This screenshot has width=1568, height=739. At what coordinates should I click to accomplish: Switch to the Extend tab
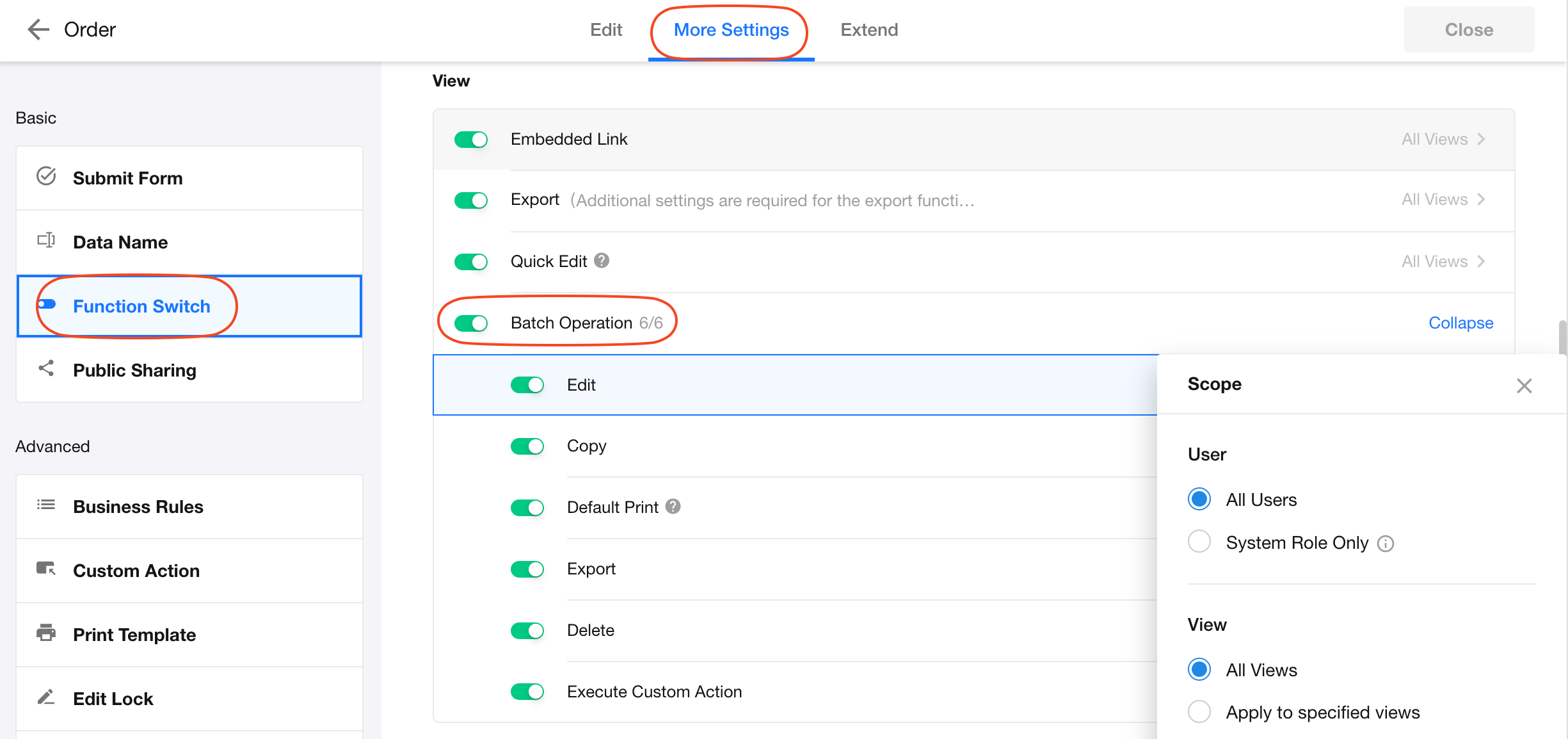click(869, 29)
